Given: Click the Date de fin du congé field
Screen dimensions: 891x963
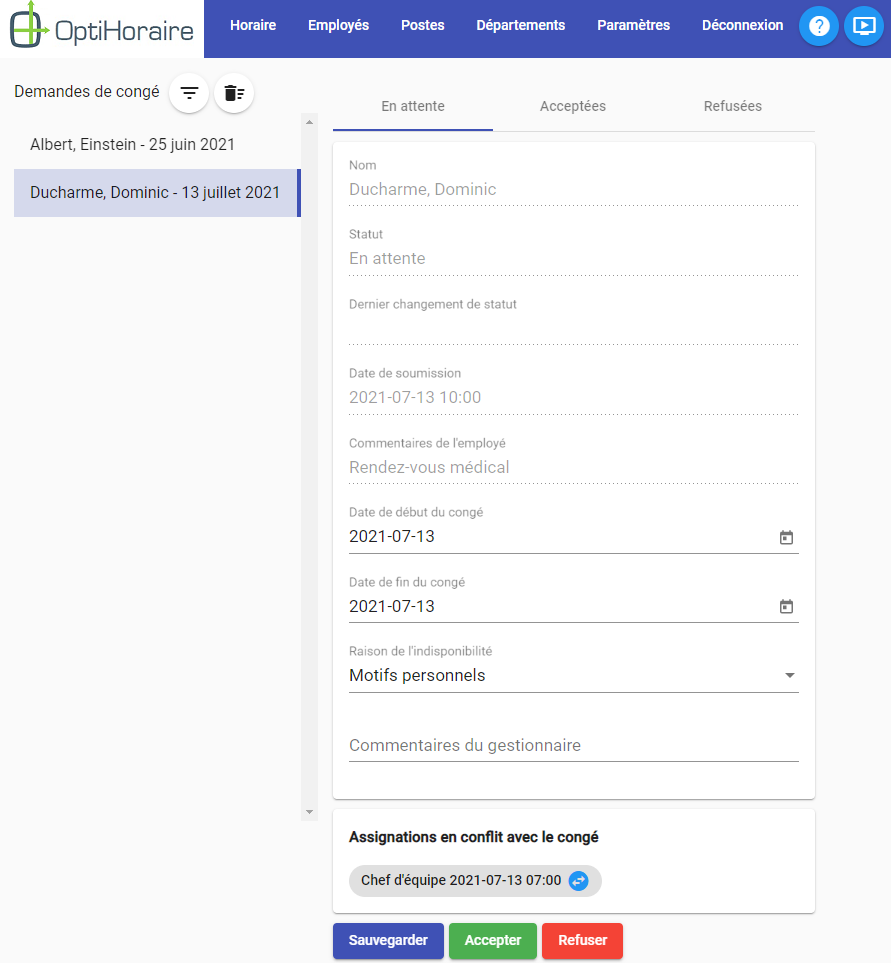Looking at the screenshot, I should 574,606.
